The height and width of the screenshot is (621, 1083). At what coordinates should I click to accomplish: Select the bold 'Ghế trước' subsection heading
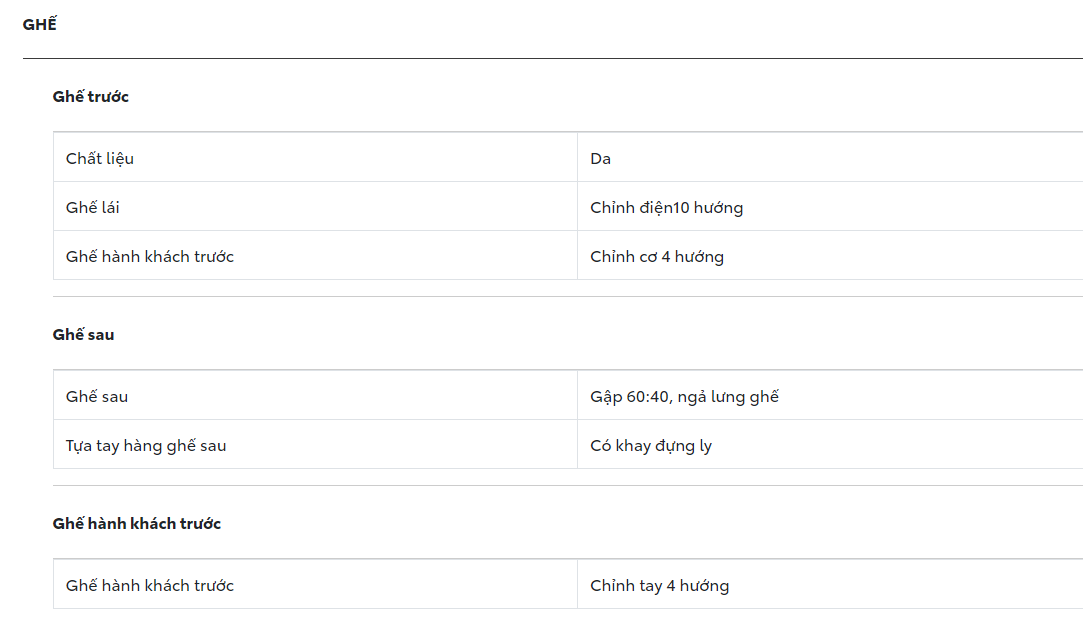pos(91,97)
